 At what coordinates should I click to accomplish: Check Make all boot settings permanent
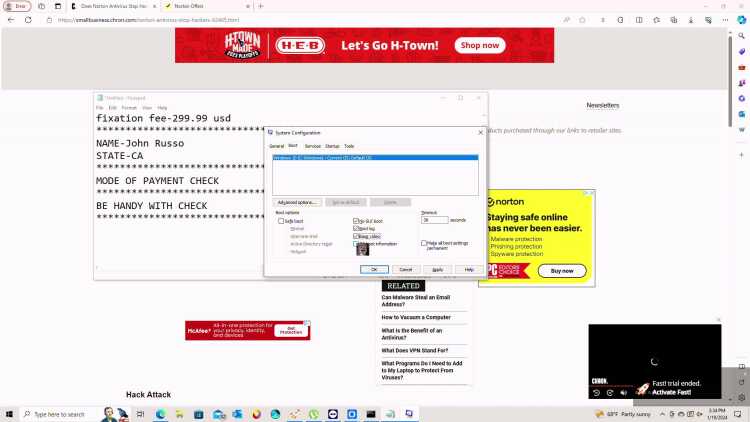(424, 244)
